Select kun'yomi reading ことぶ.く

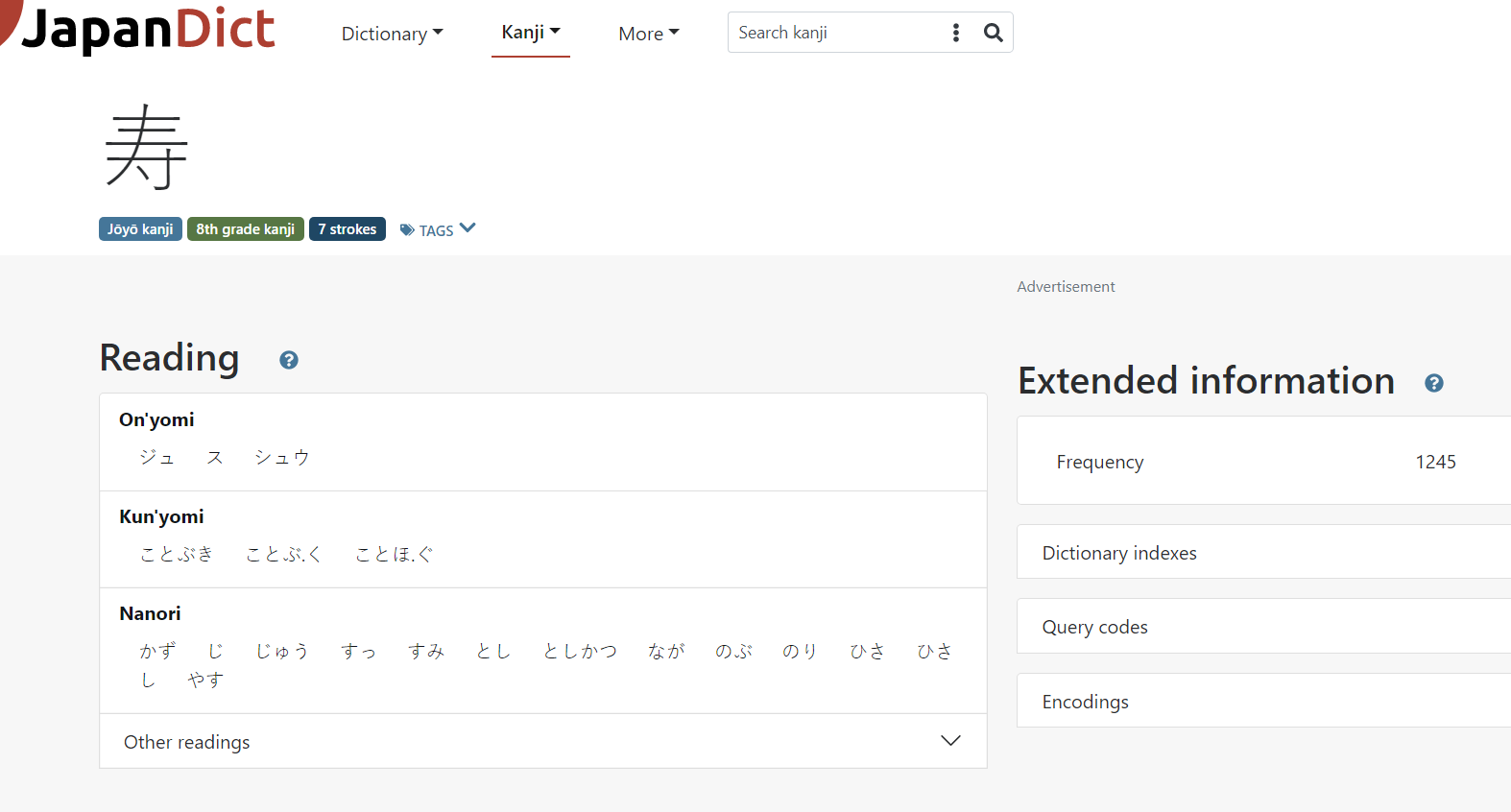pos(284,555)
